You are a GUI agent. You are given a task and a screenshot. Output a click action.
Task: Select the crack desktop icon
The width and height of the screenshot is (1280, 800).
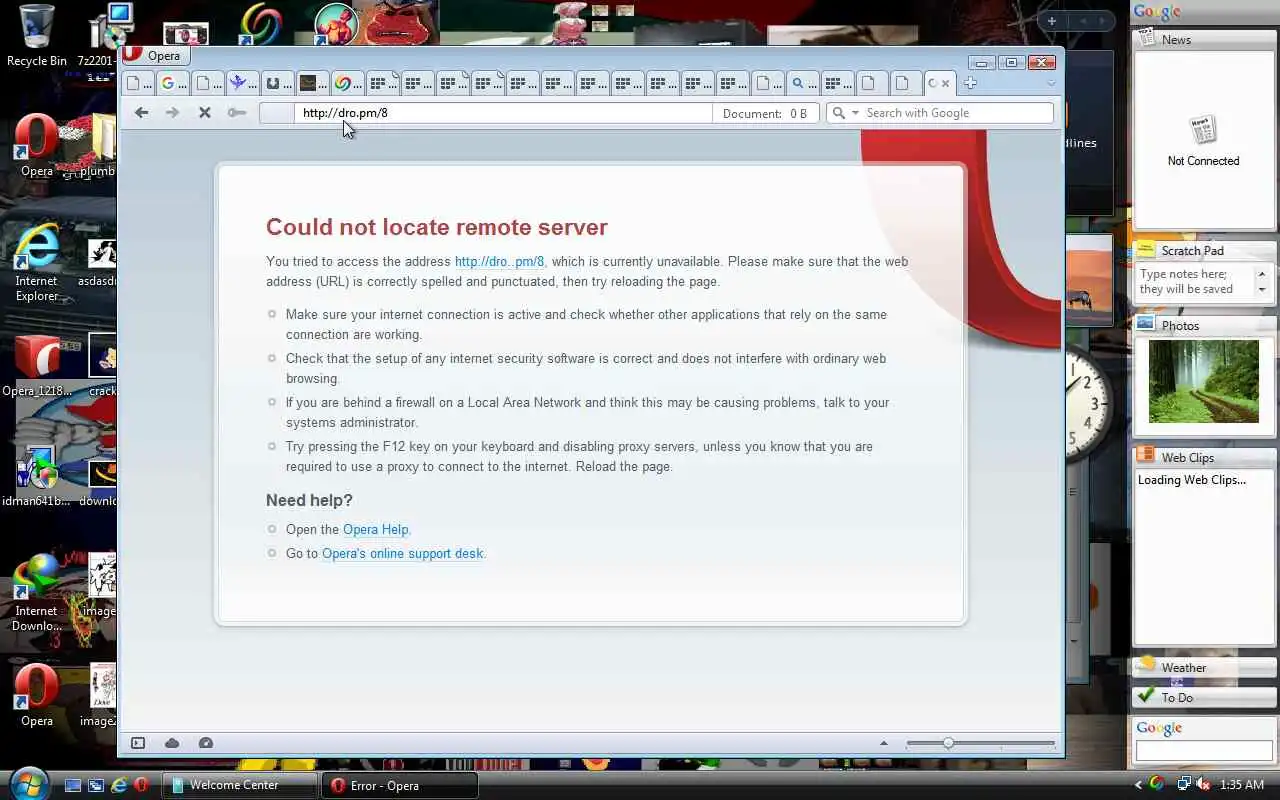(x=102, y=366)
